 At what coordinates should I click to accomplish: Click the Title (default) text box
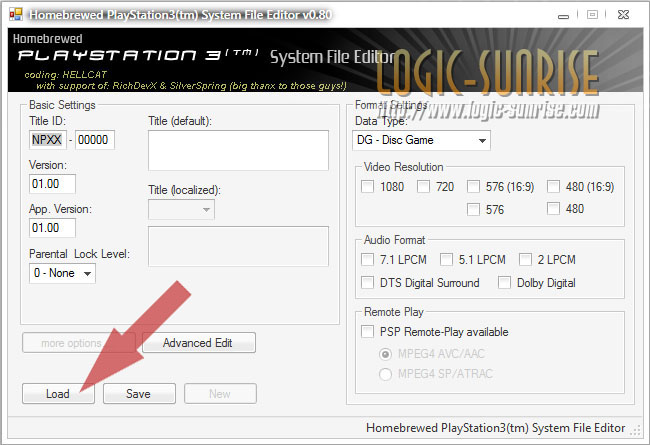238,150
